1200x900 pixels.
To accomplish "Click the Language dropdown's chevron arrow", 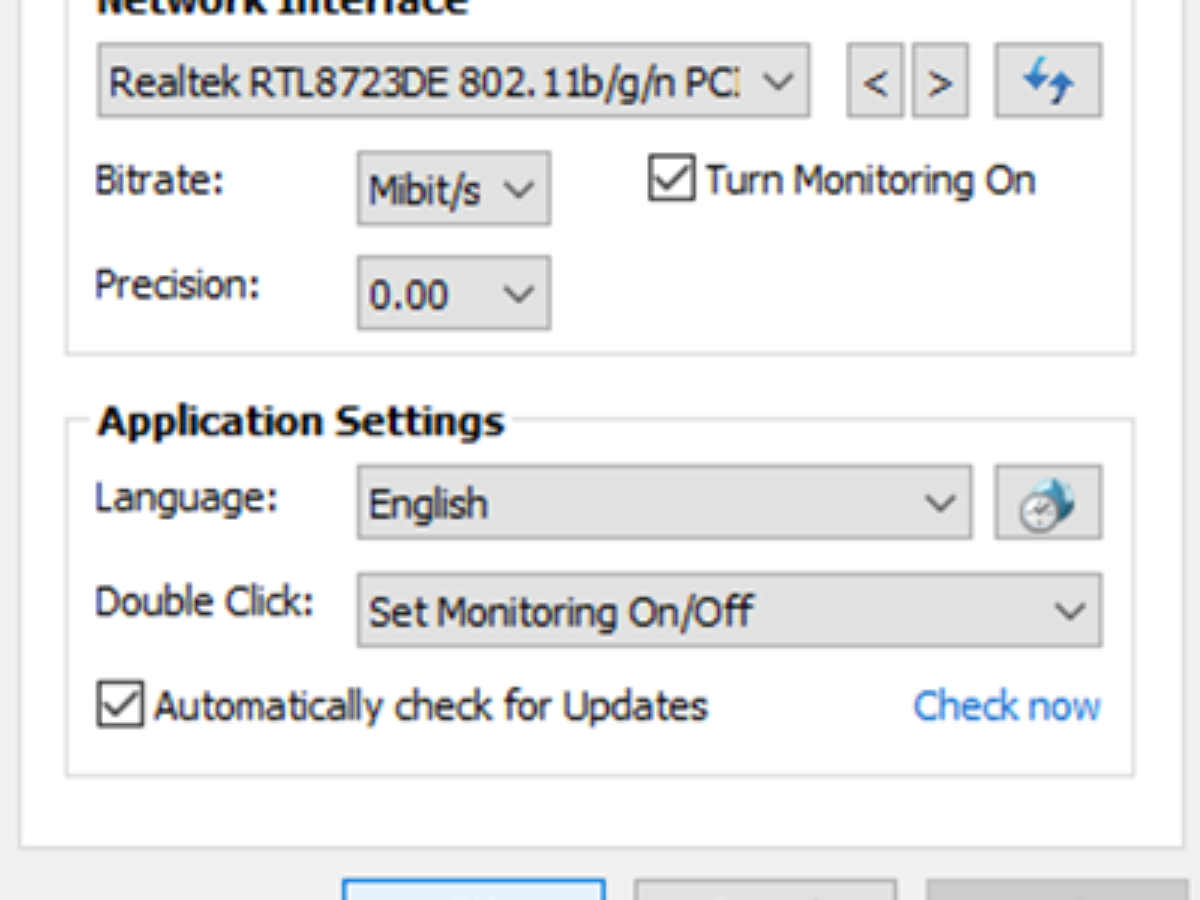I will click(939, 502).
